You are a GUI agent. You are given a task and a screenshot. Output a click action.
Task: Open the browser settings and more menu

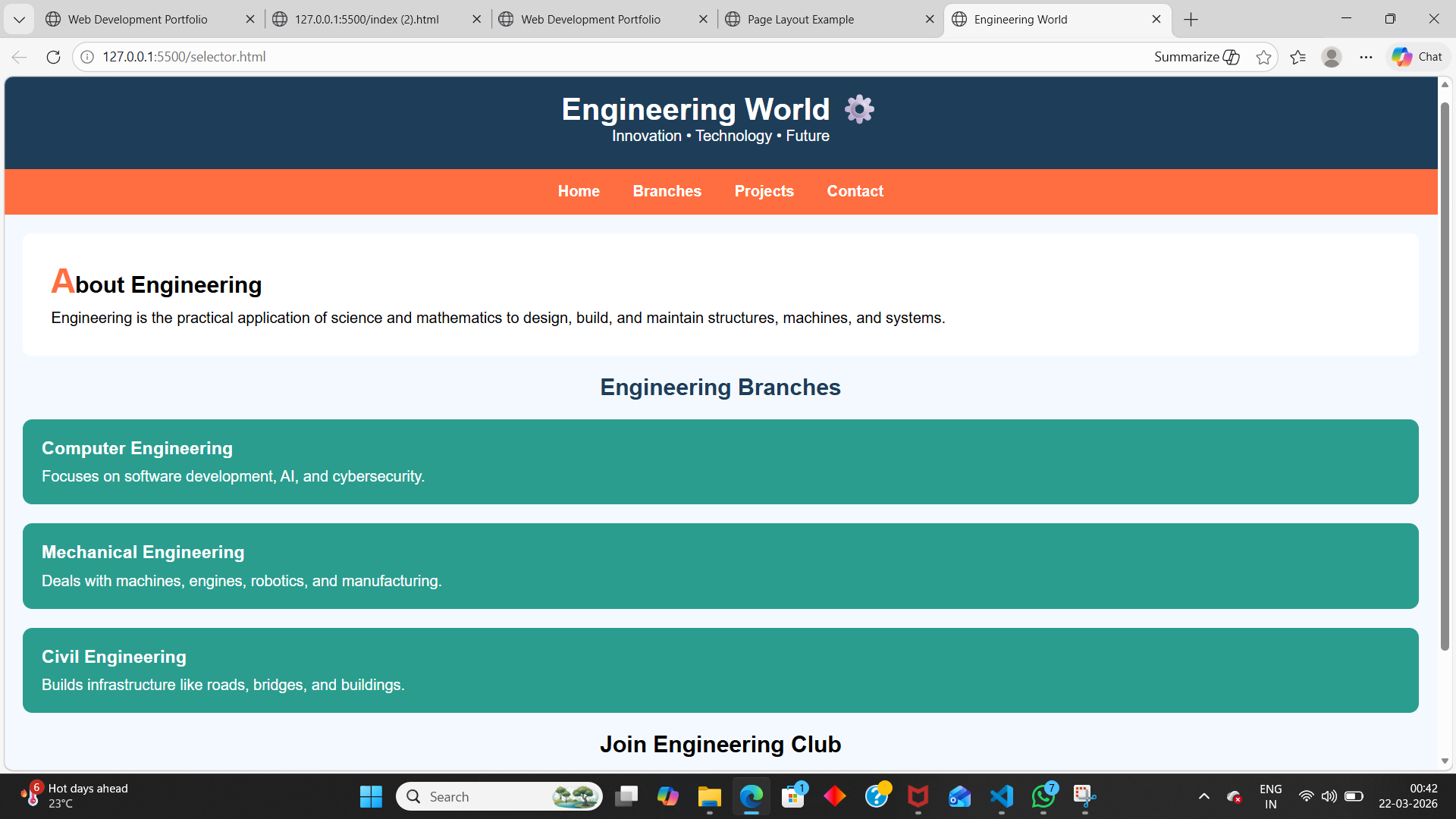point(1366,57)
